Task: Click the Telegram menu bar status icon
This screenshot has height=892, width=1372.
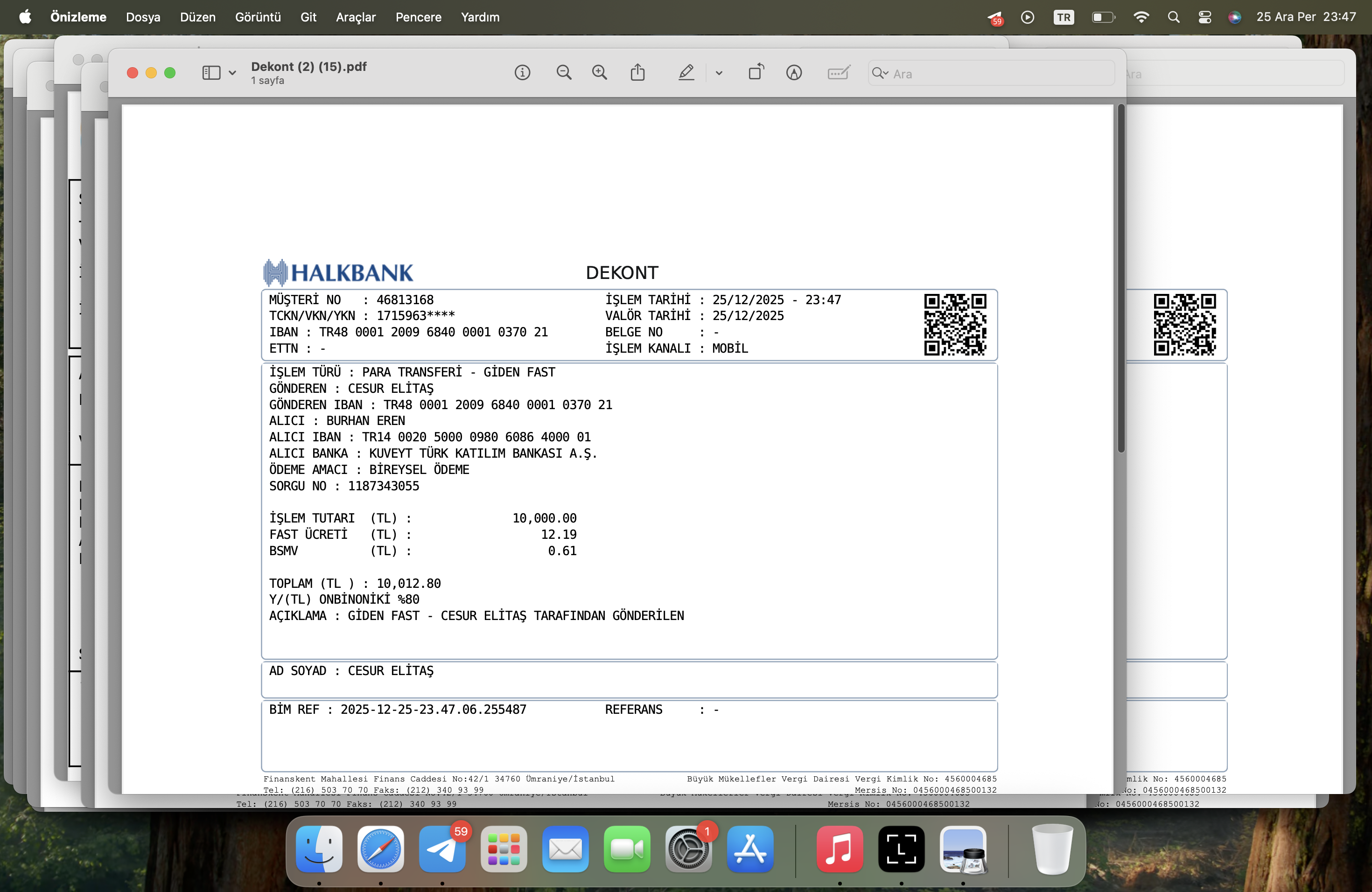Action: point(995,18)
